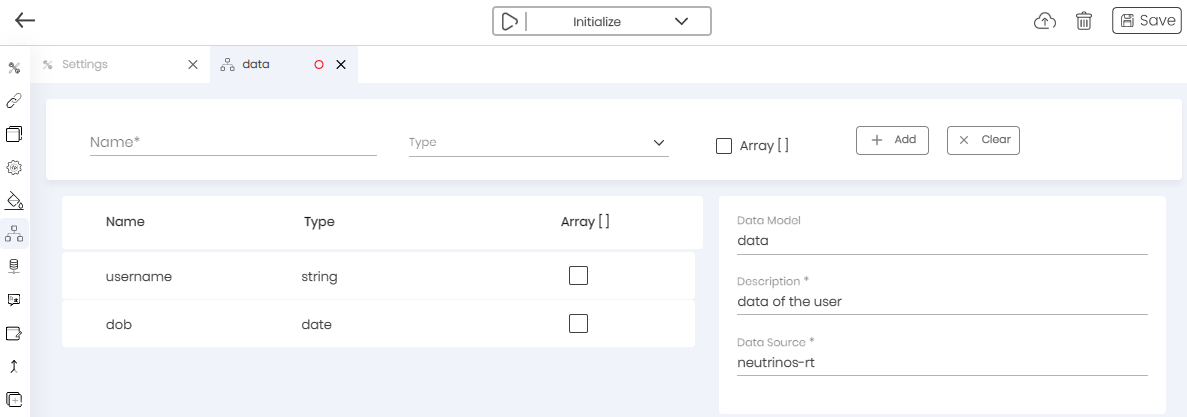Click the Add button
Screen dimensions: 1187x417
point(892,140)
